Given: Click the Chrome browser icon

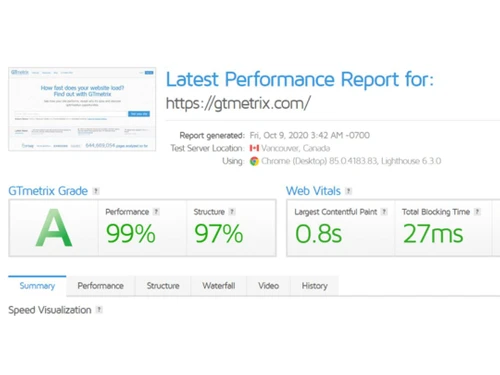Looking at the screenshot, I should click(x=254, y=161).
